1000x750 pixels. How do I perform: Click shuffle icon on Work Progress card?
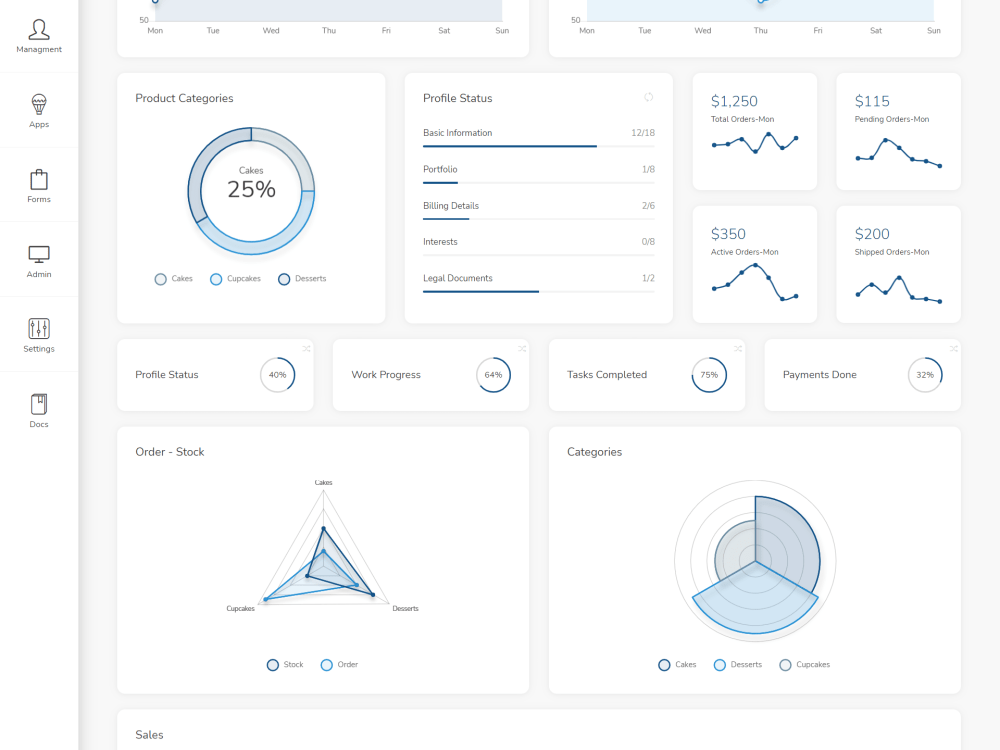(x=522, y=348)
